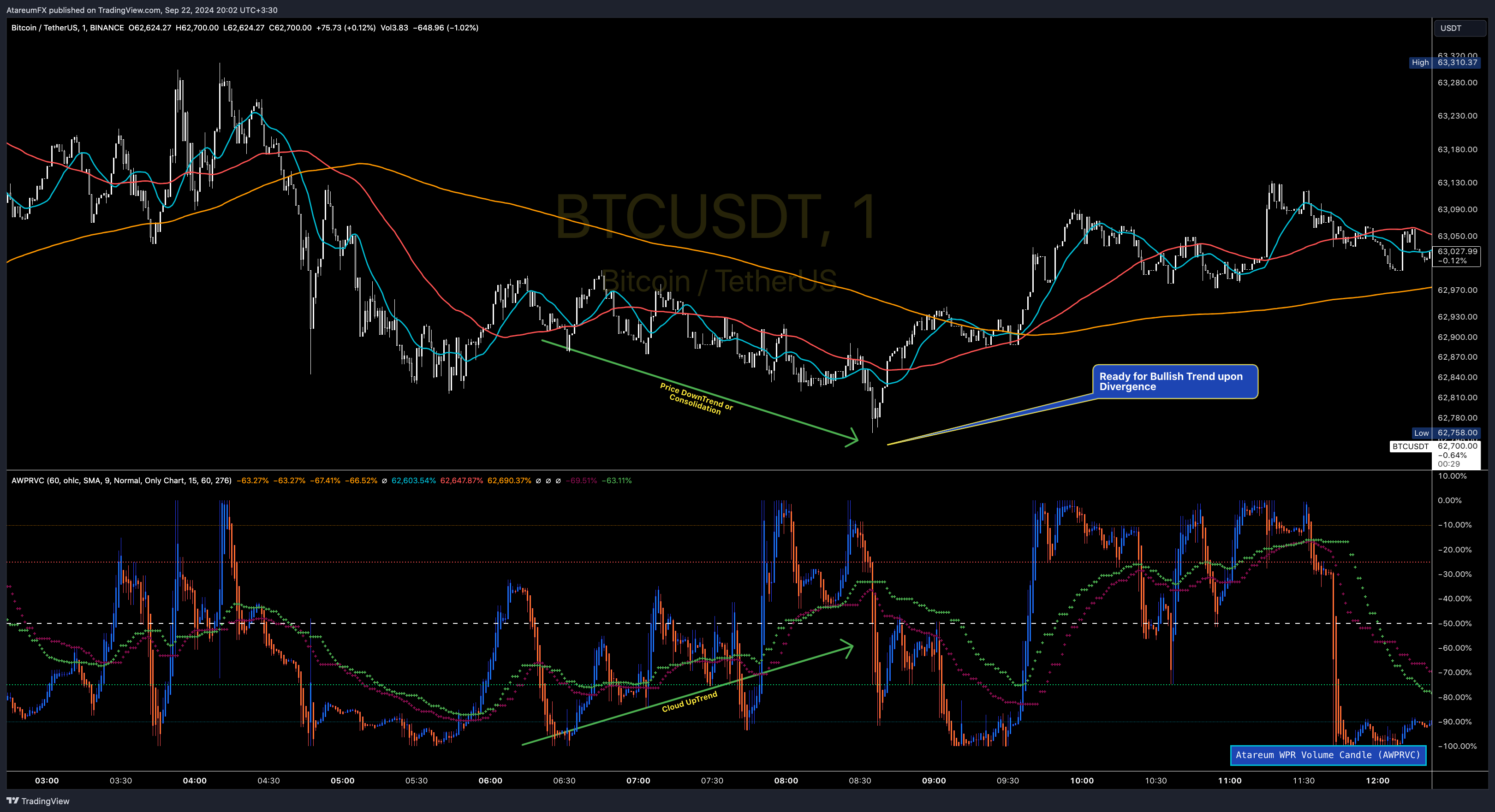Click the −66.52% indicator value

click(361, 481)
